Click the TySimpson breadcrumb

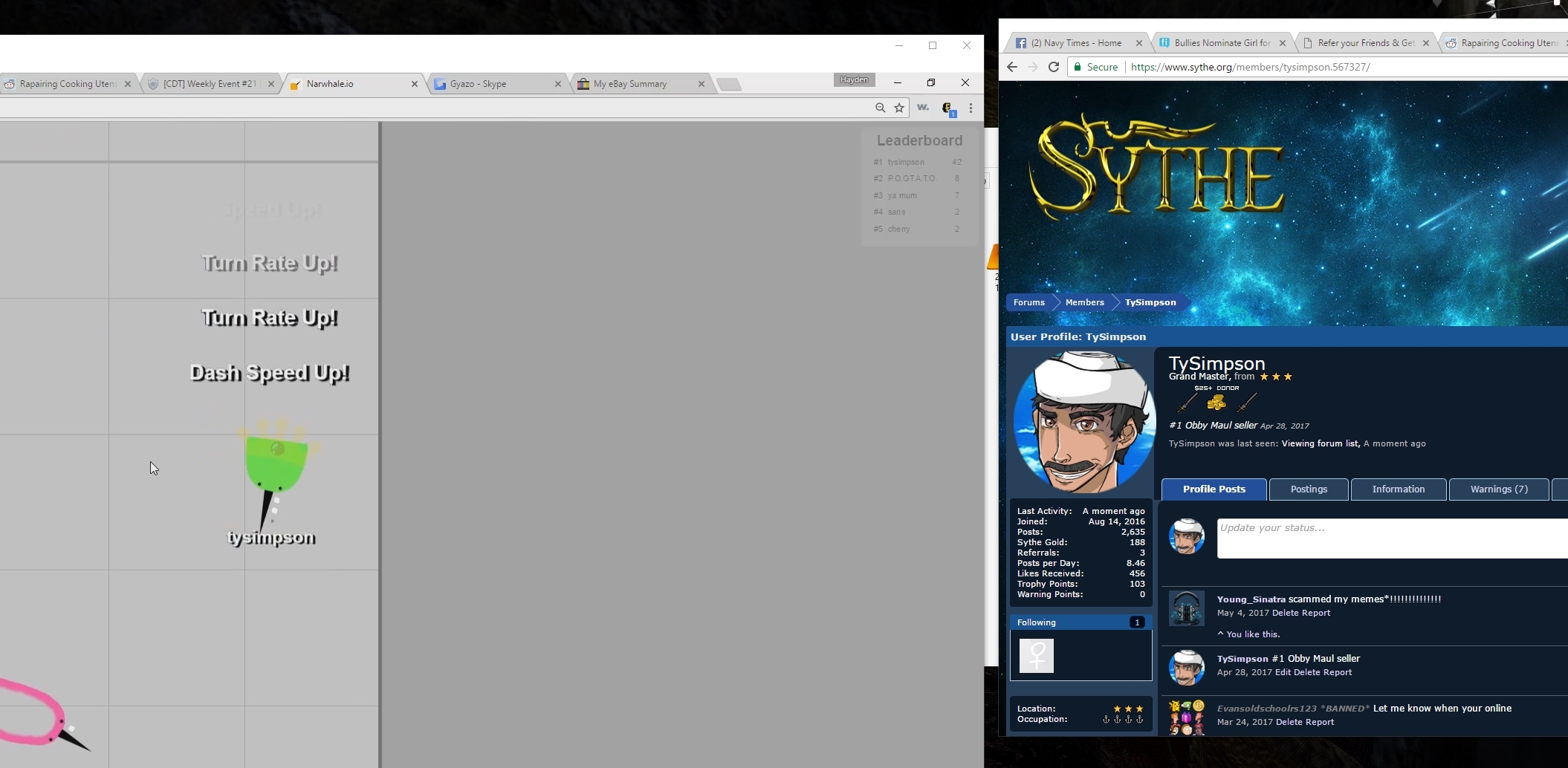click(x=1150, y=302)
